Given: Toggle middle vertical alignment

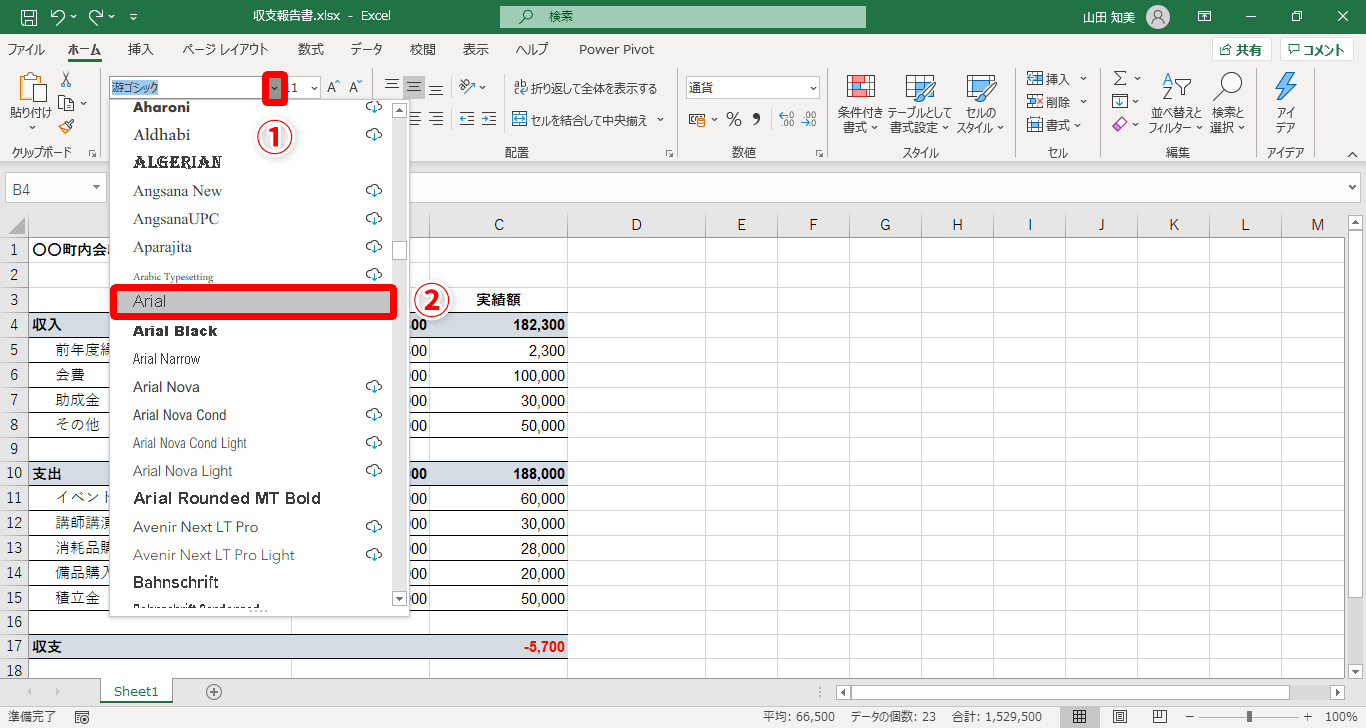Looking at the screenshot, I should point(414,88).
